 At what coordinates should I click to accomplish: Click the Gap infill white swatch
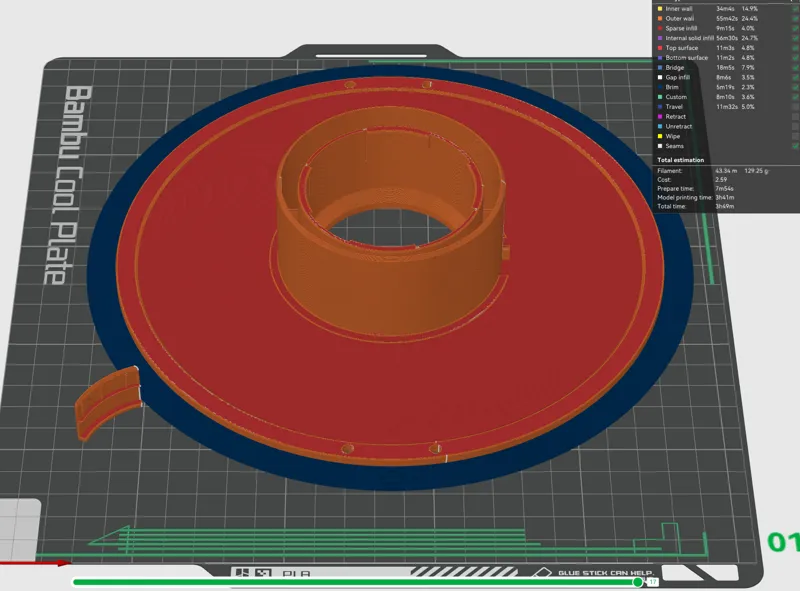point(660,77)
